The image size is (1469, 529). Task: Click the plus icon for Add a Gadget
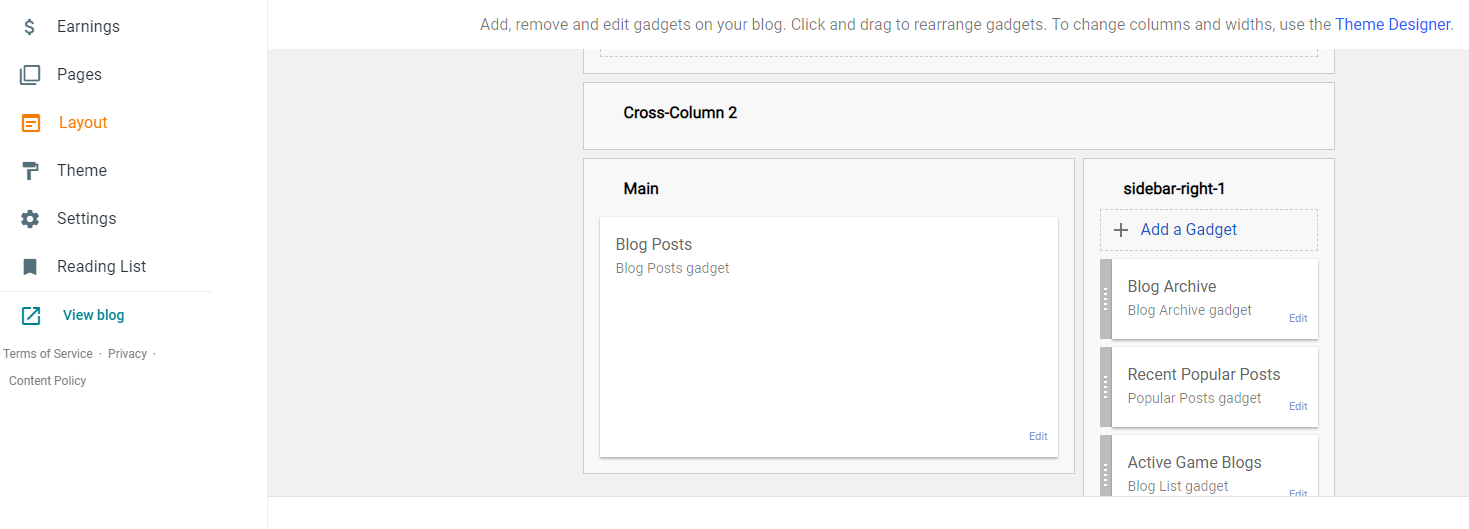(1121, 230)
